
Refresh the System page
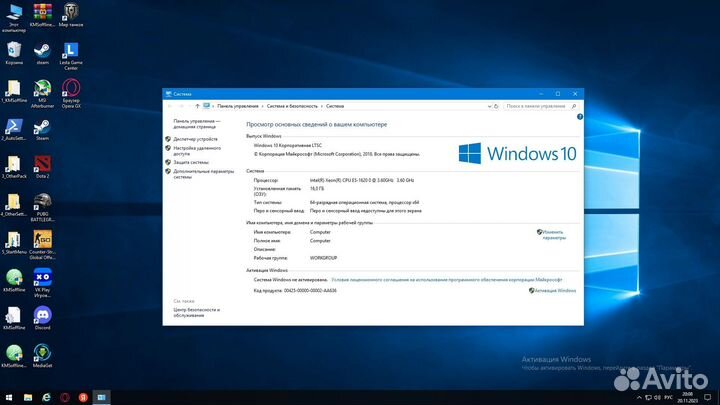(496, 106)
